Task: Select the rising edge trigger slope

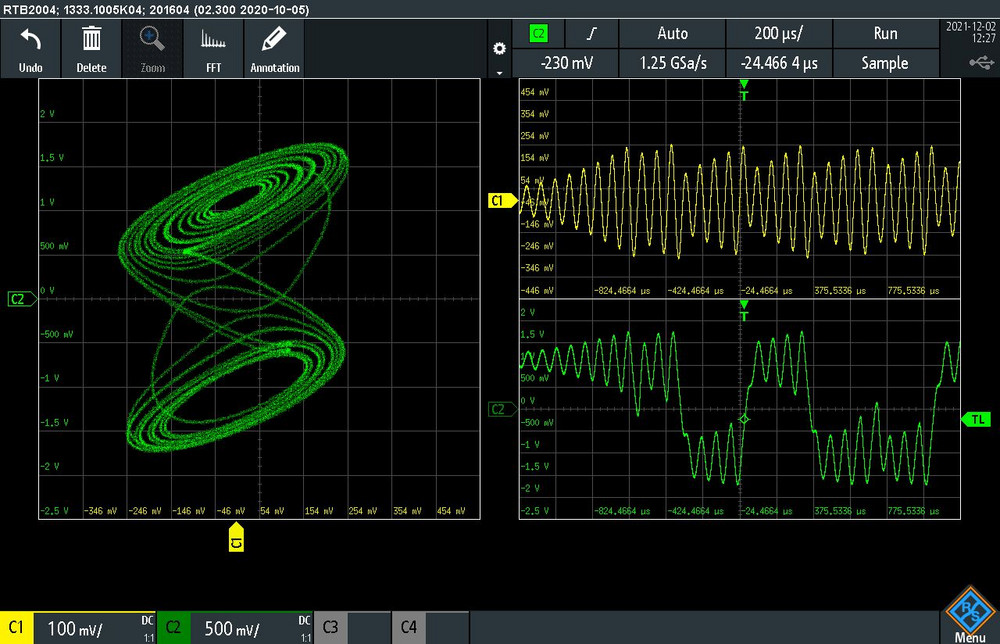Action: coord(591,34)
